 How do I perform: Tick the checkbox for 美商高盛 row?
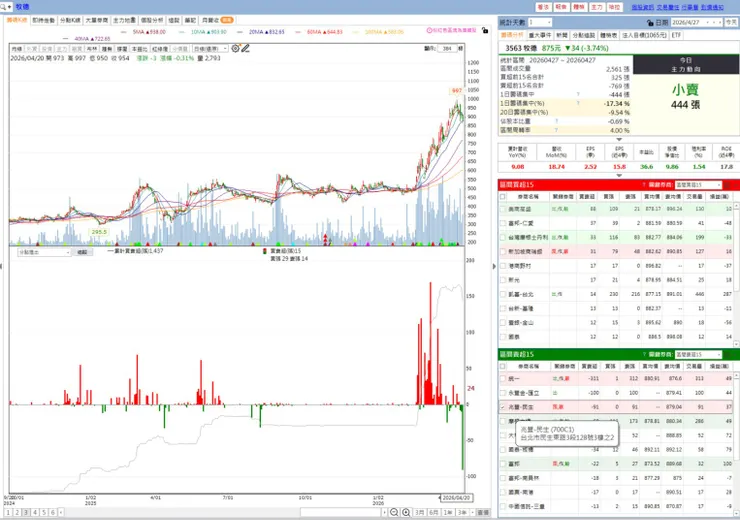click(x=503, y=209)
